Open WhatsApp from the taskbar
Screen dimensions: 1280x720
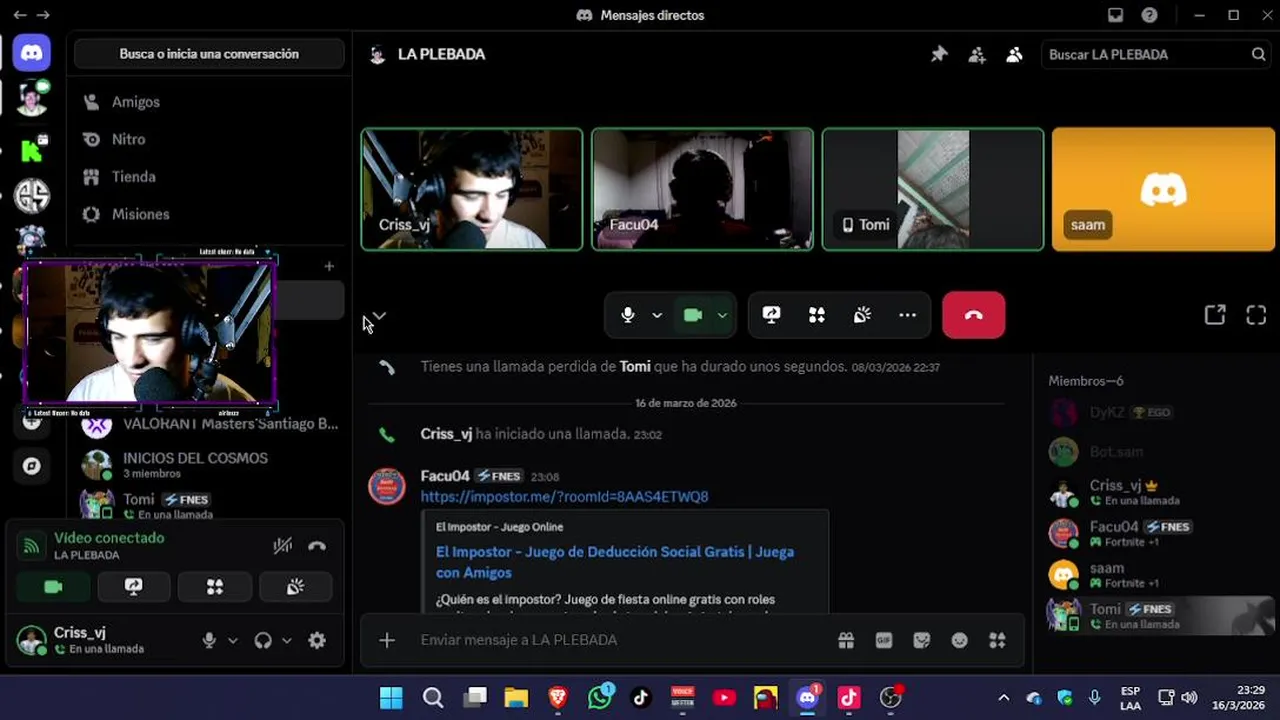point(600,697)
